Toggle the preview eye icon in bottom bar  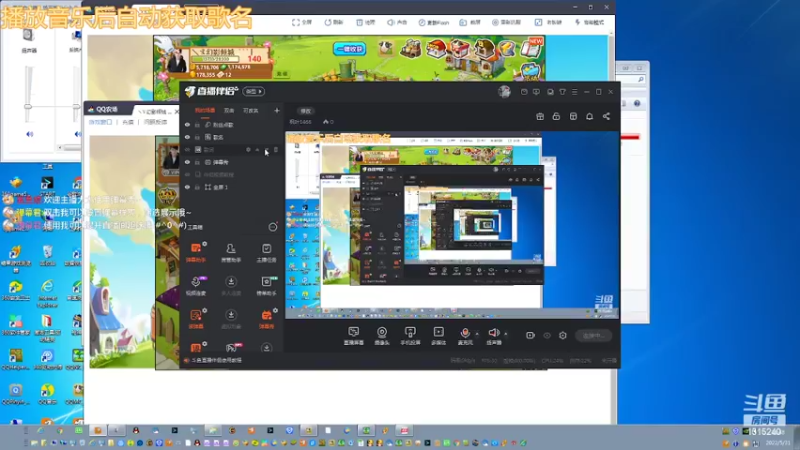point(547,335)
